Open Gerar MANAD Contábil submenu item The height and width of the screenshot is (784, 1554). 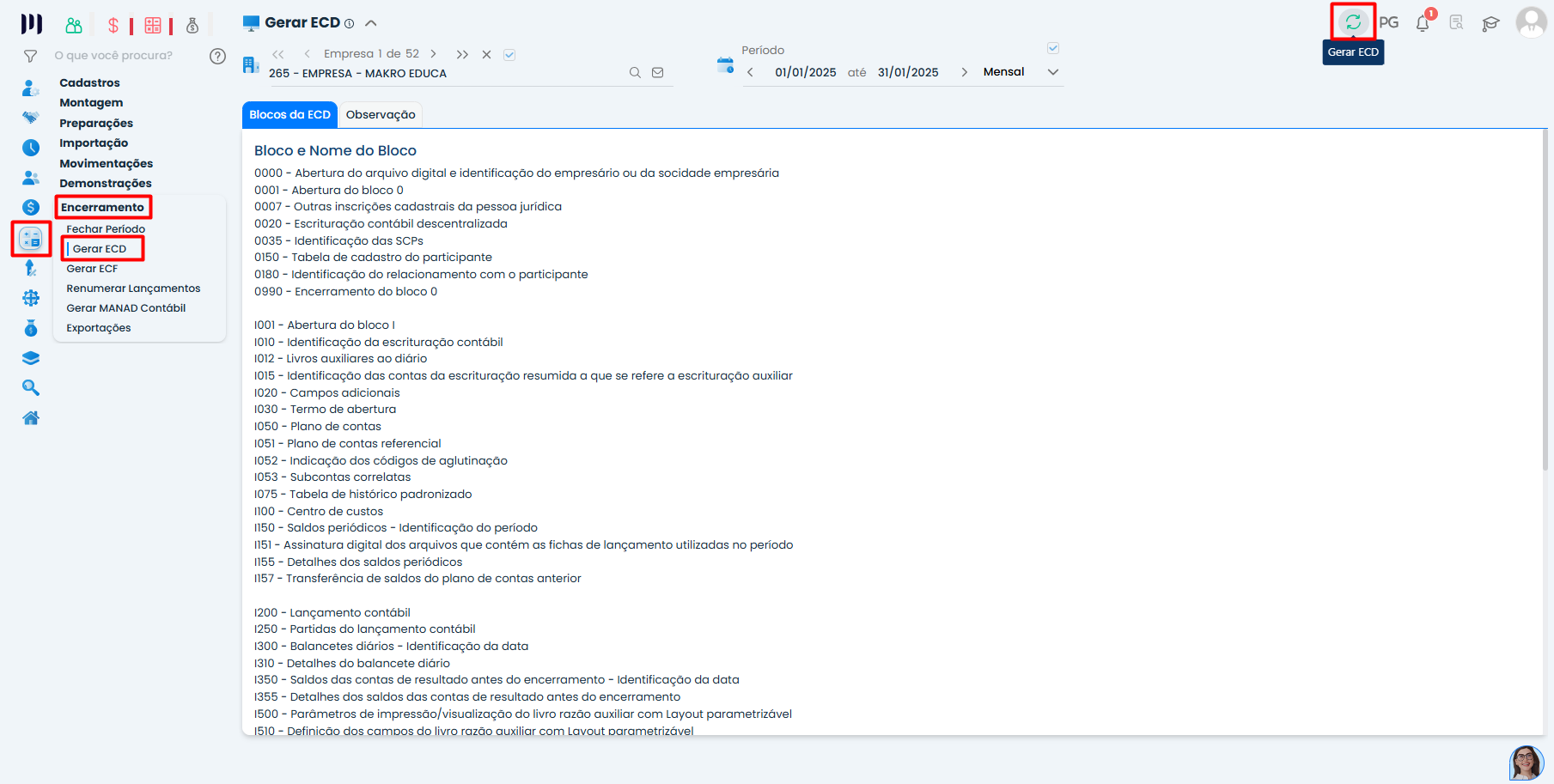click(x=126, y=308)
